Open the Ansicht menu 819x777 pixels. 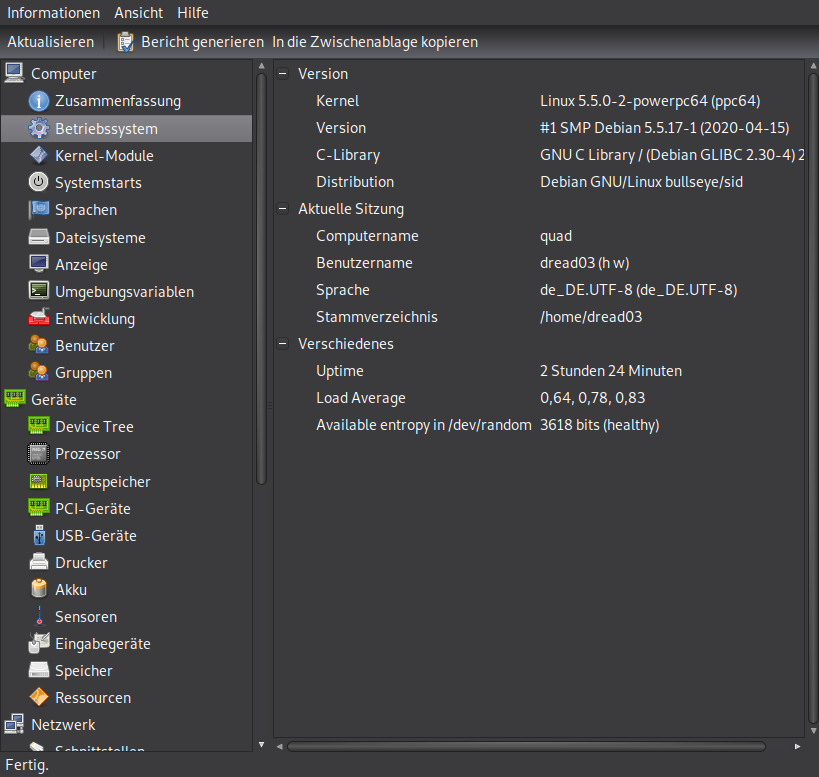click(138, 13)
